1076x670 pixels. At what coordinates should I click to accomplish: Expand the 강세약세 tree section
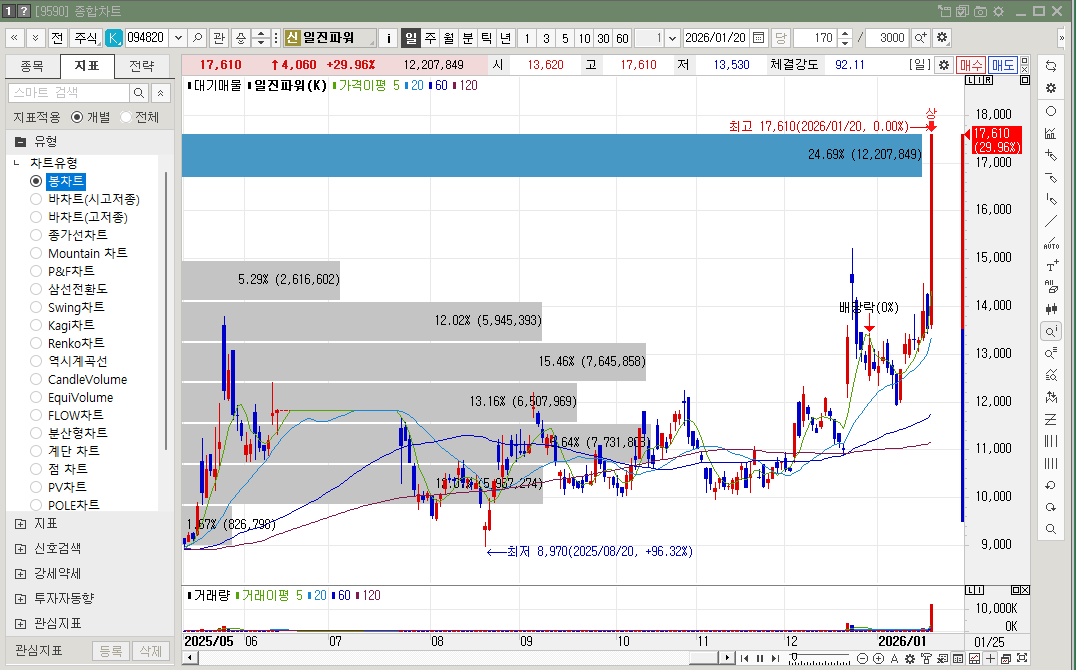click(21, 573)
